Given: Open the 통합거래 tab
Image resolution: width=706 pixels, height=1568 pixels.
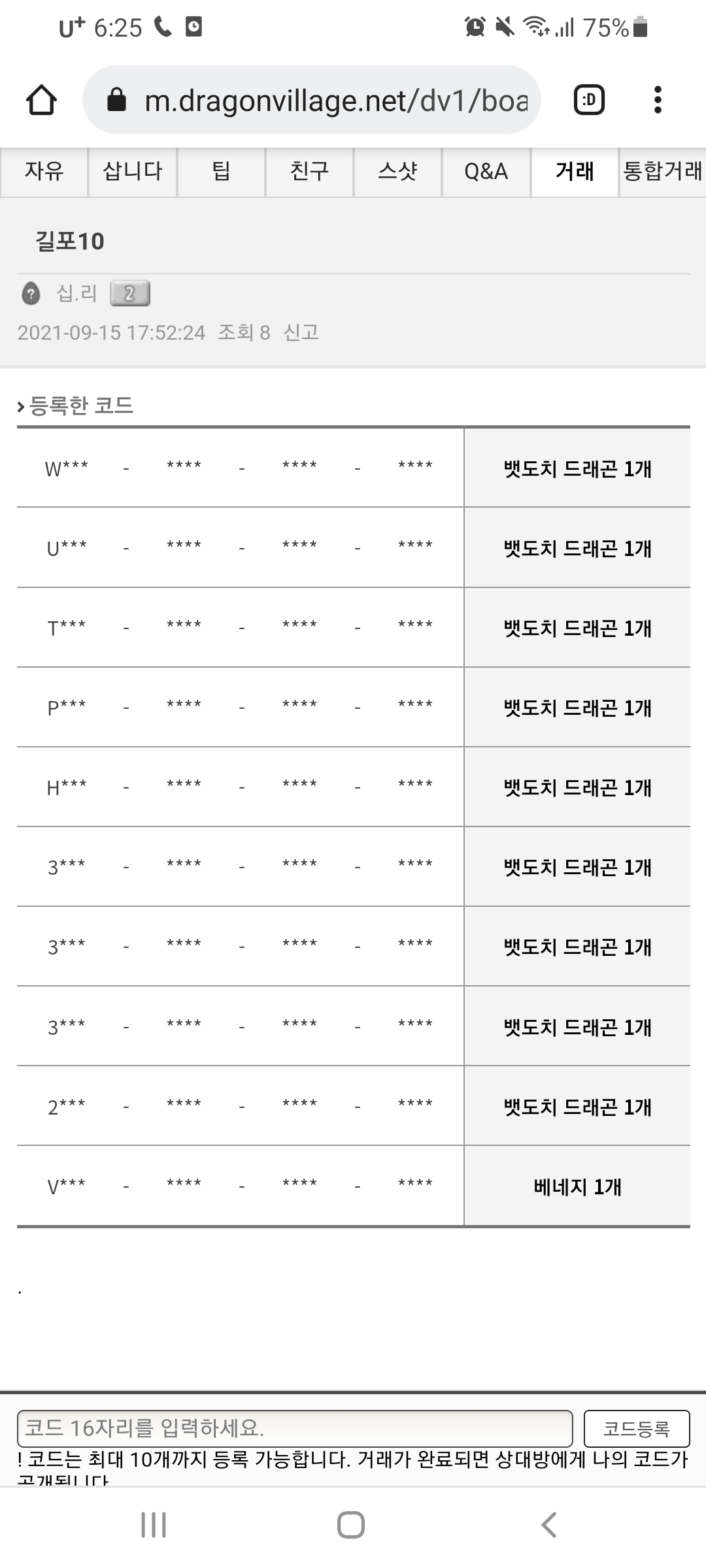Looking at the screenshot, I should point(662,172).
